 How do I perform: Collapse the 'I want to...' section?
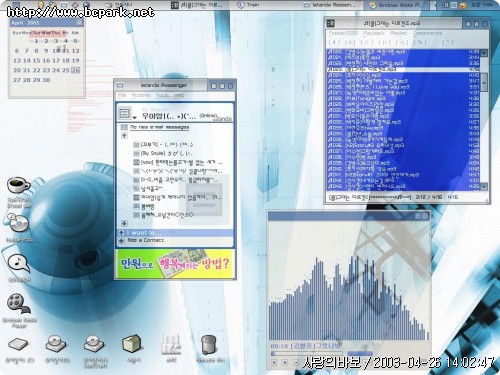pyautogui.click(x=121, y=233)
